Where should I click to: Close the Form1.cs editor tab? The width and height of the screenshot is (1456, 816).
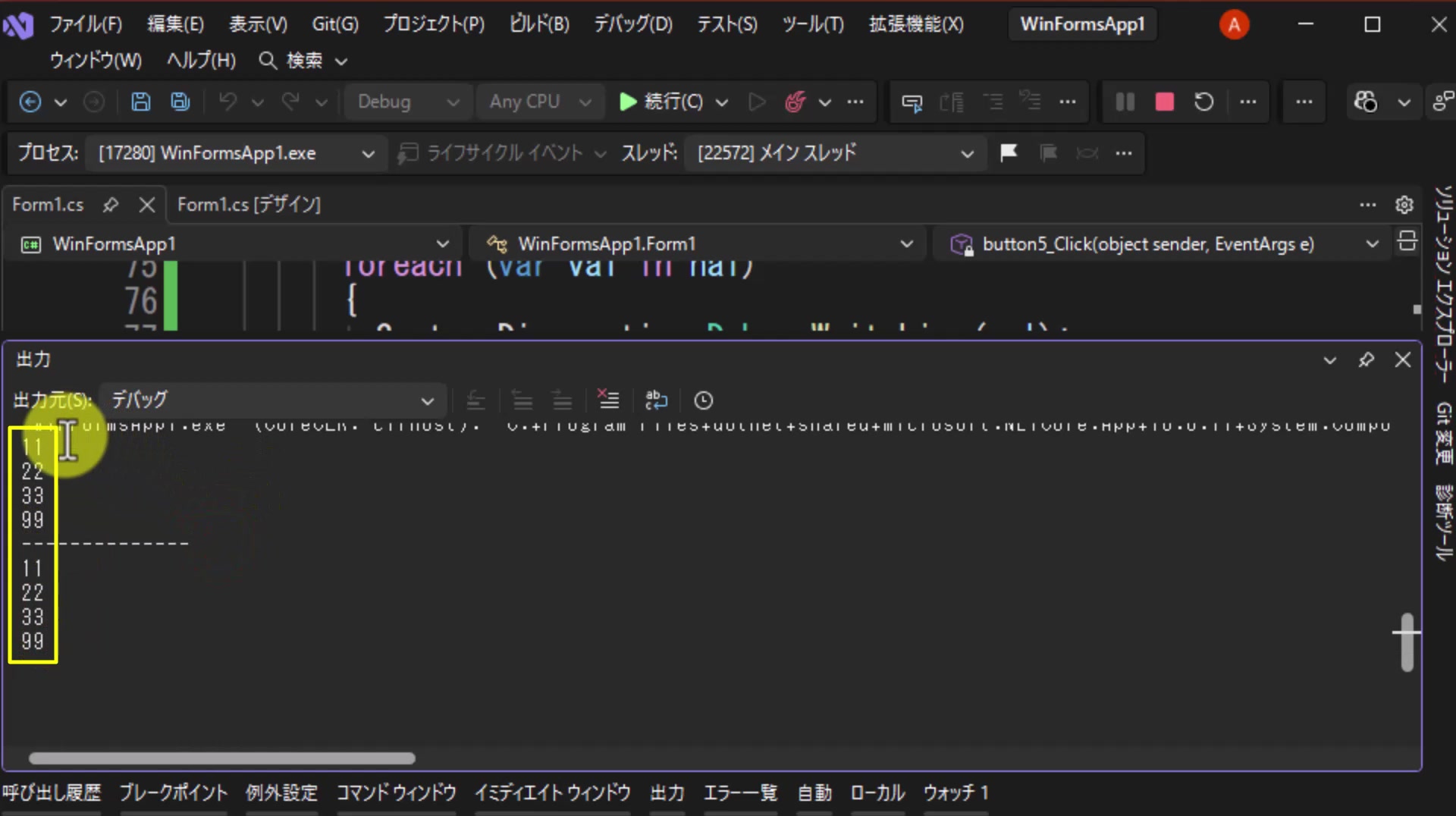coord(147,205)
